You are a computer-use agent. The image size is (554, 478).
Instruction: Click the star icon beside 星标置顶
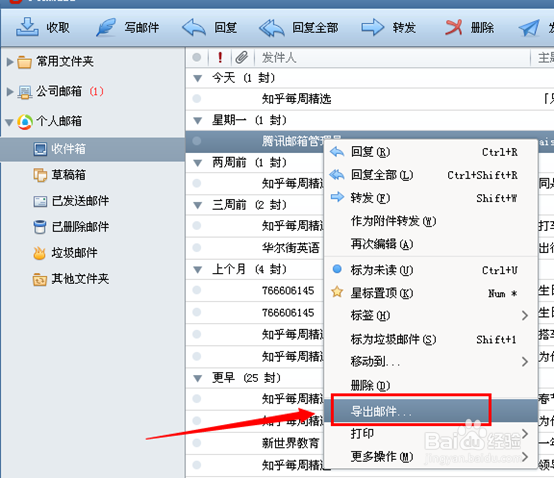[337, 292]
